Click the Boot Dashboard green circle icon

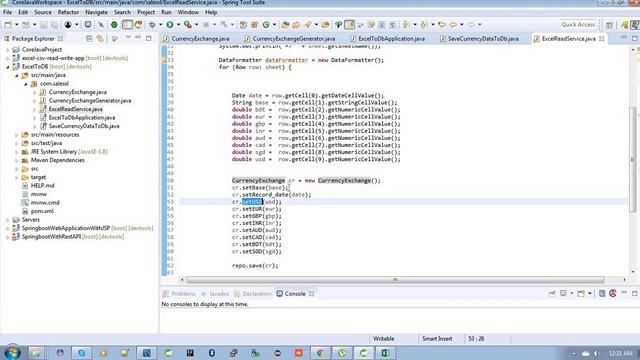[x=114, y=25]
